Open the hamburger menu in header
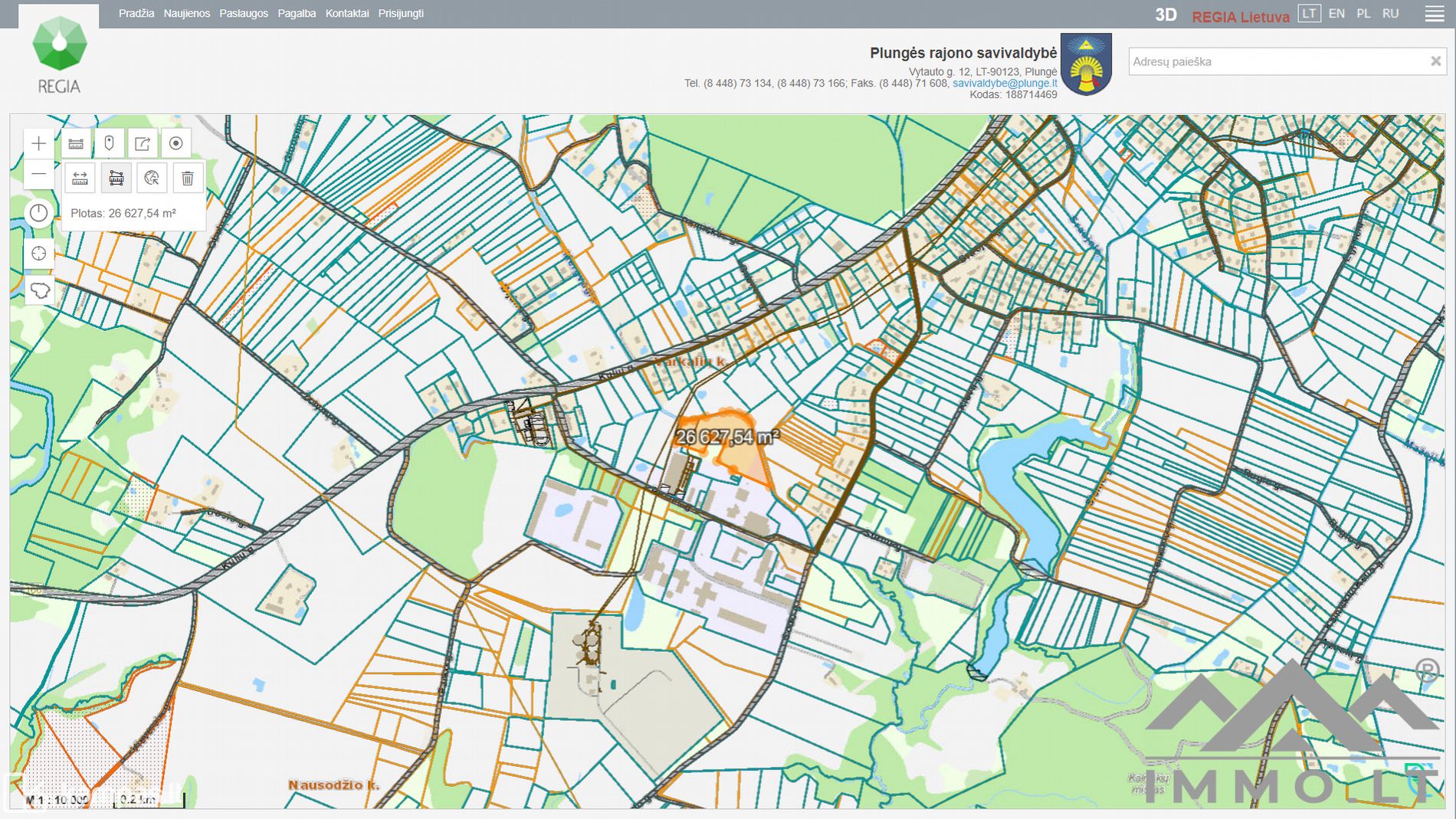 (1435, 14)
